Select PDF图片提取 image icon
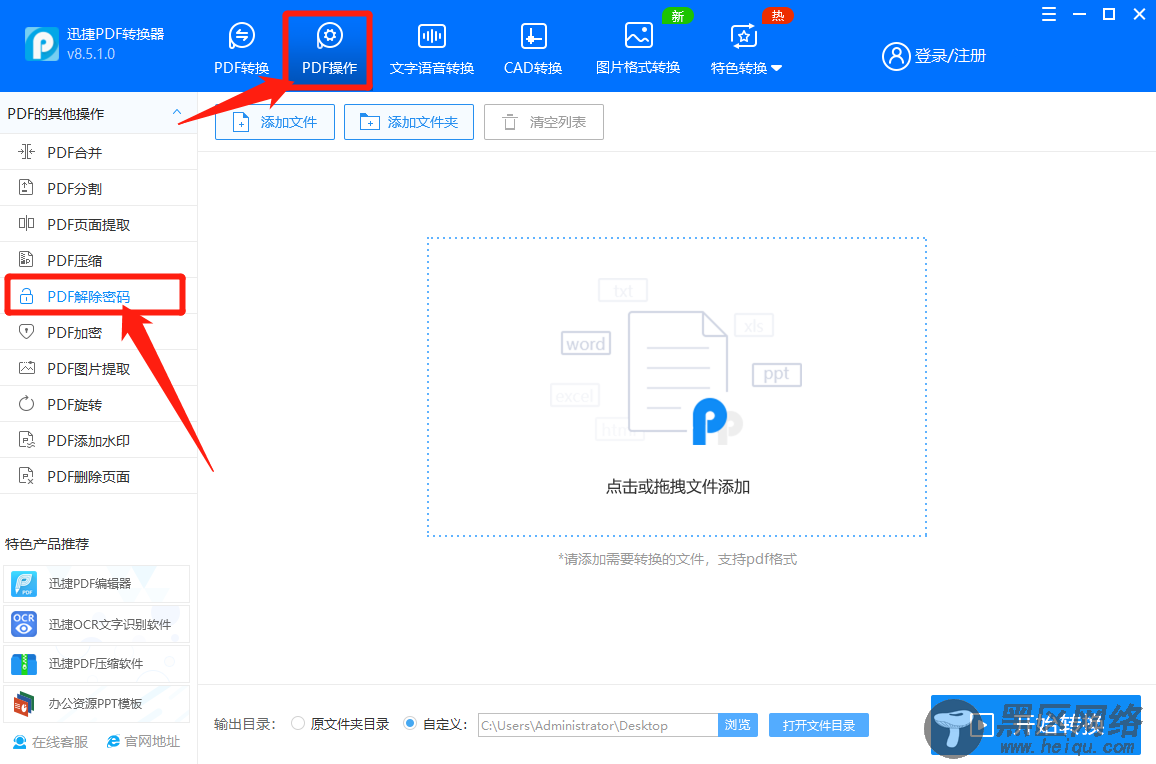Image resolution: width=1156 pixels, height=764 pixels. [x=27, y=368]
